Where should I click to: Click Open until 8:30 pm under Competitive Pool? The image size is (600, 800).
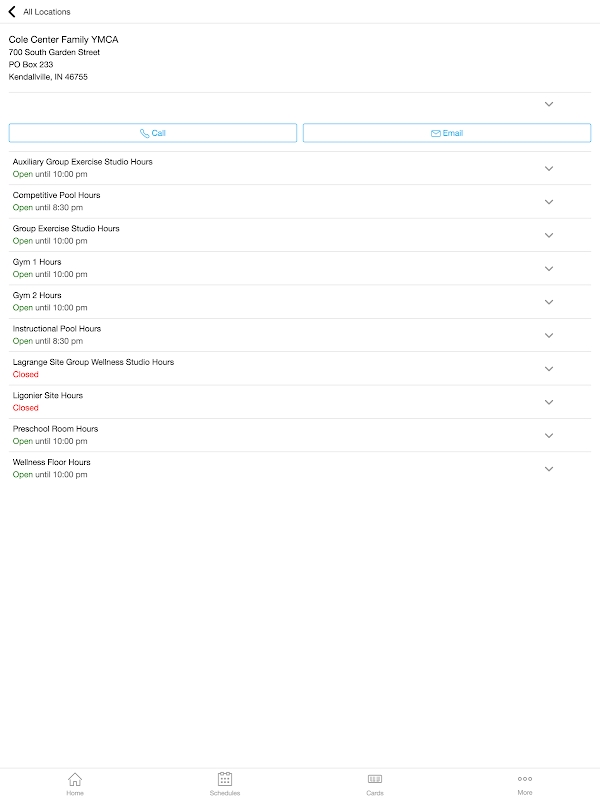coord(48,208)
